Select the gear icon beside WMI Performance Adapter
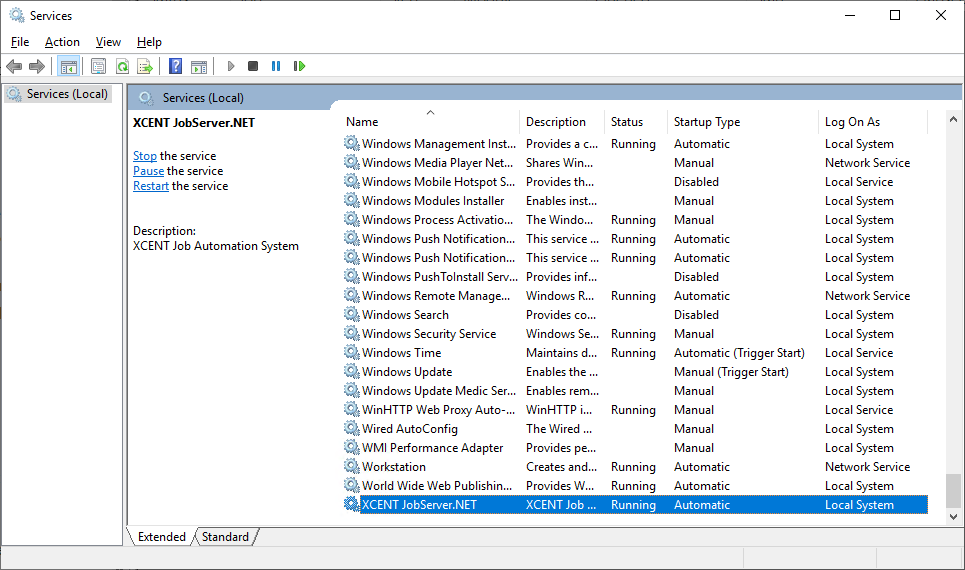The height and width of the screenshot is (570, 965). [x=351, y=447]
